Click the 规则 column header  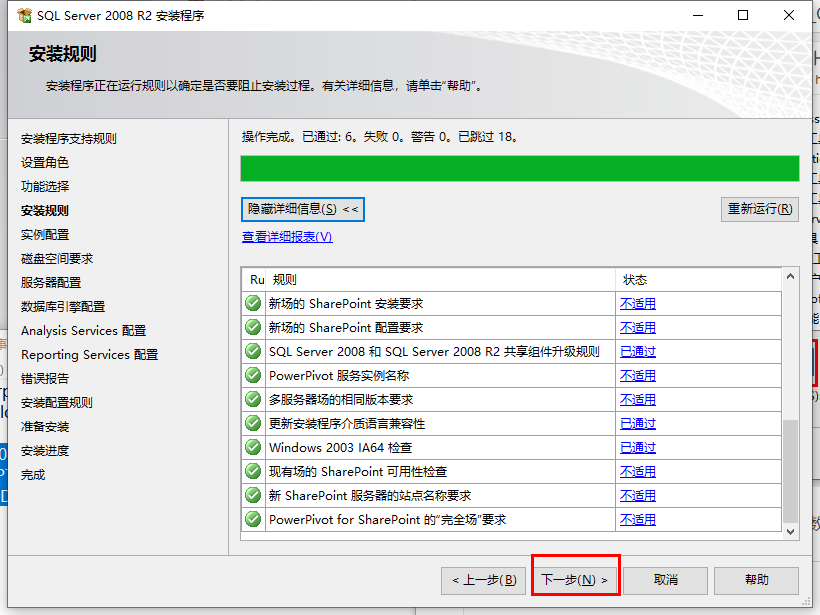point(440,280)
